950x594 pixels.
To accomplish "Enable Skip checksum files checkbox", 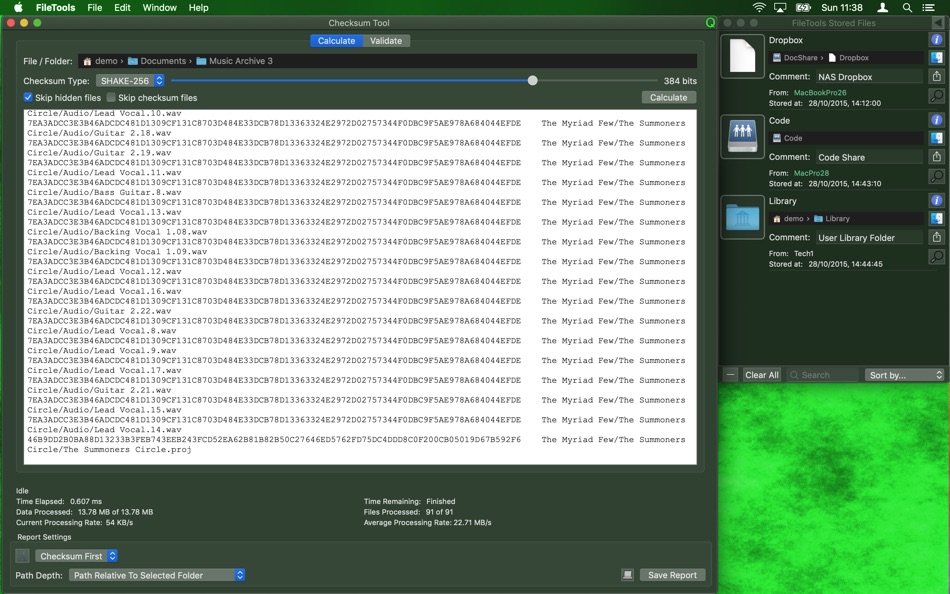I will click(x=111, y=97).
